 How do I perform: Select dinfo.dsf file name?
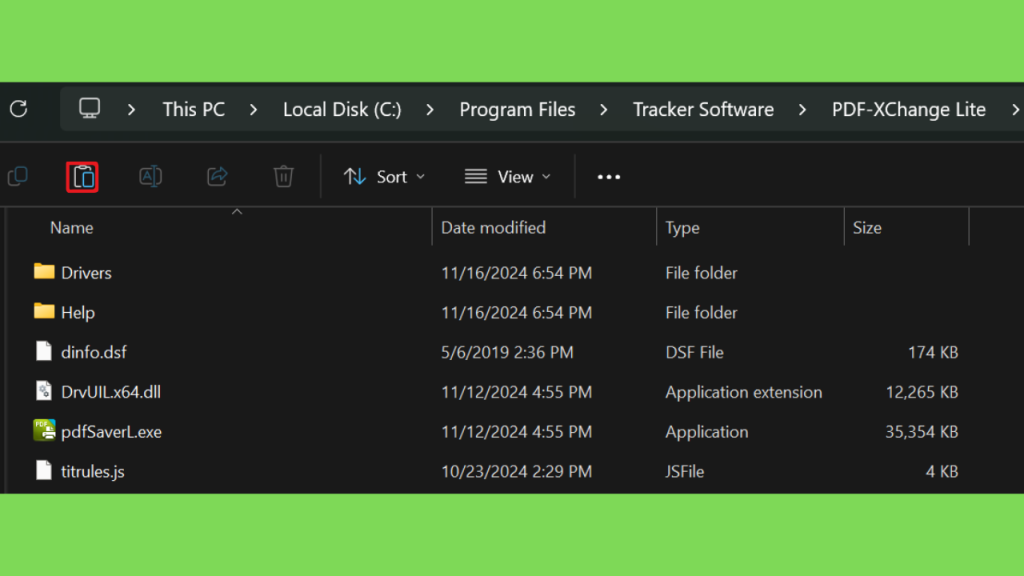pyautogui.click(x=93, y=352)
